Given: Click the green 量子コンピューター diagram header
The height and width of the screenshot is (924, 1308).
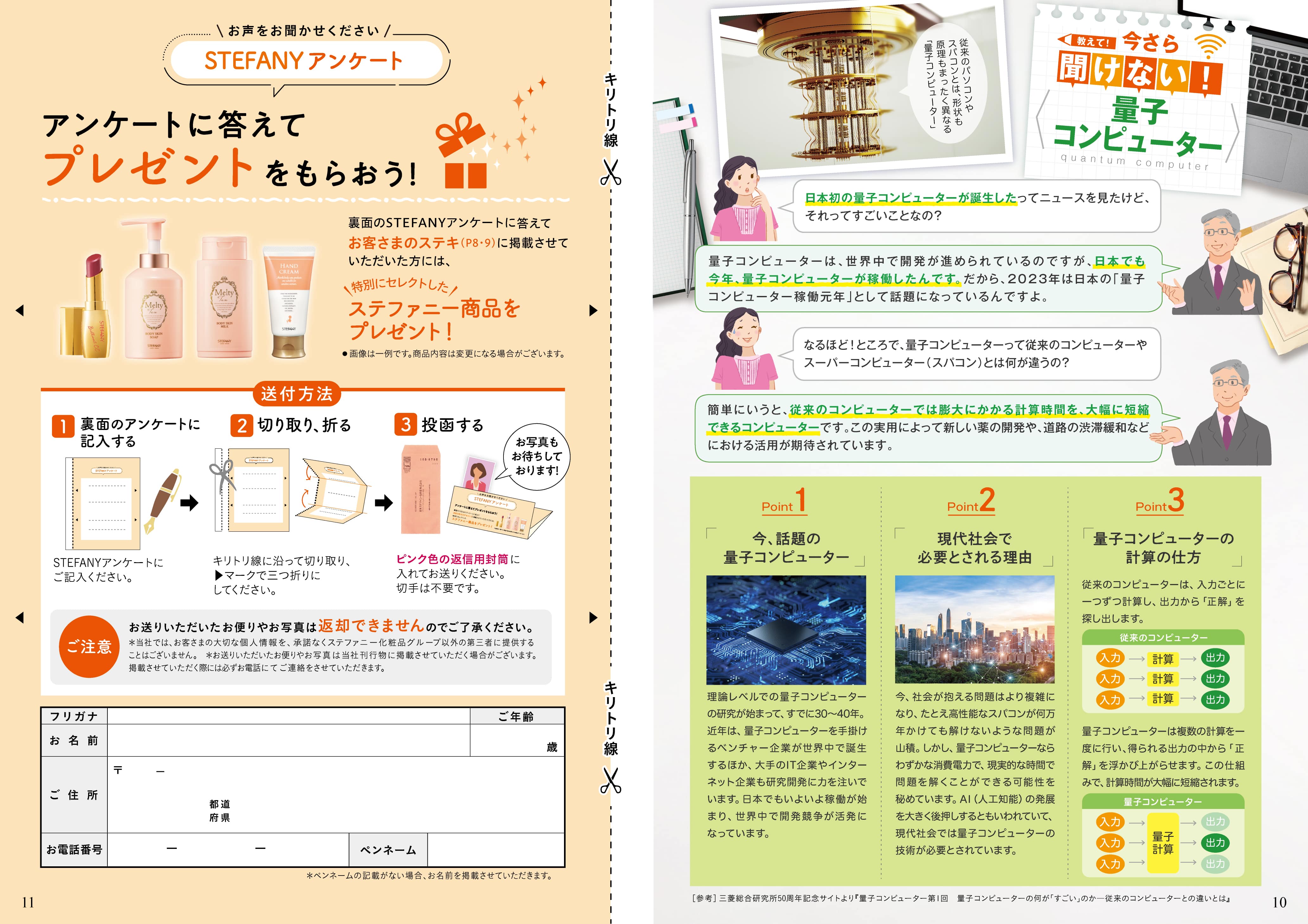Looking at the screenshot, I should pos(1163,801).
